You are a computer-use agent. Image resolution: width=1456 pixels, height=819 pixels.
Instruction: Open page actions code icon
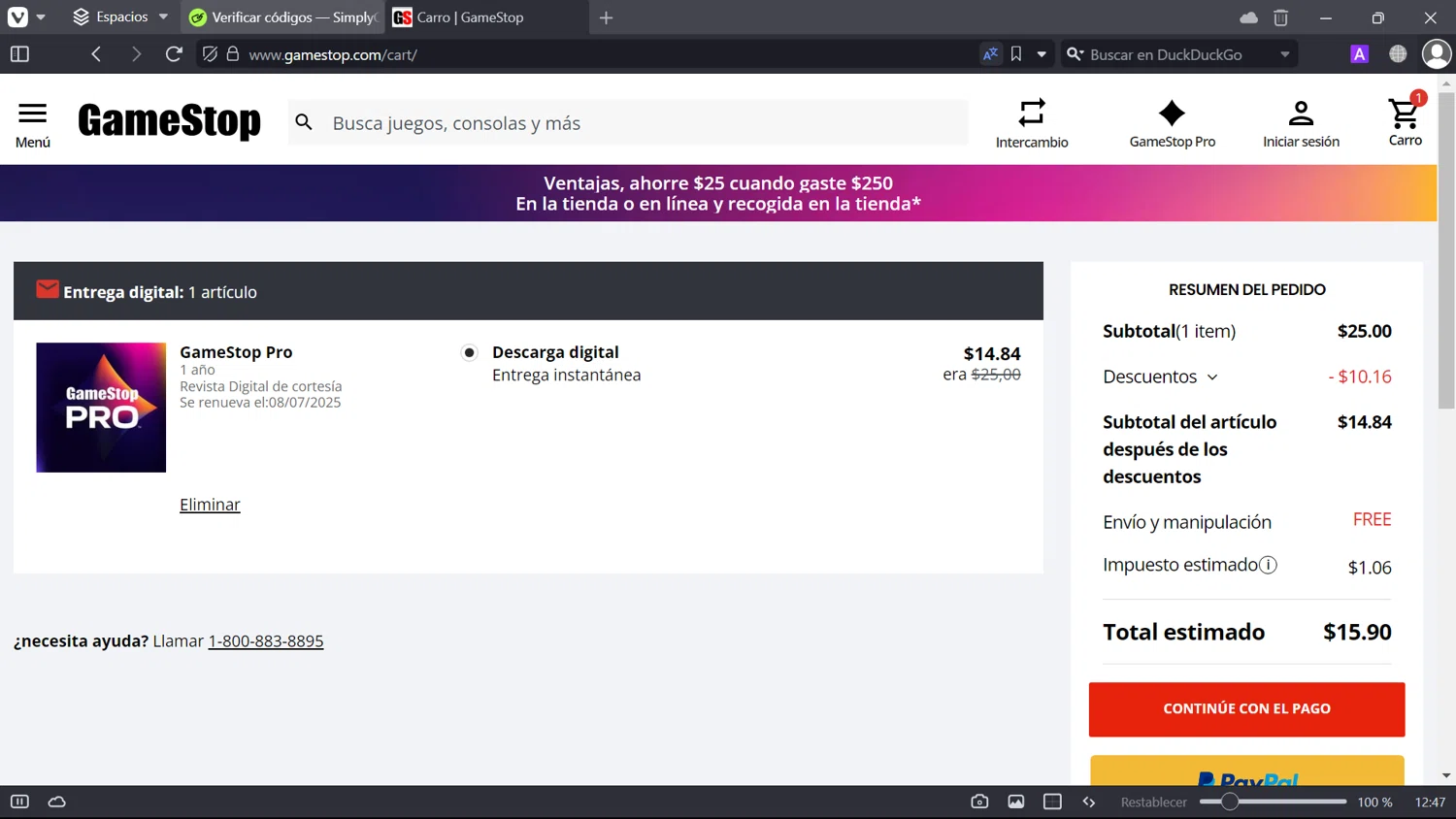(1089, 802)
